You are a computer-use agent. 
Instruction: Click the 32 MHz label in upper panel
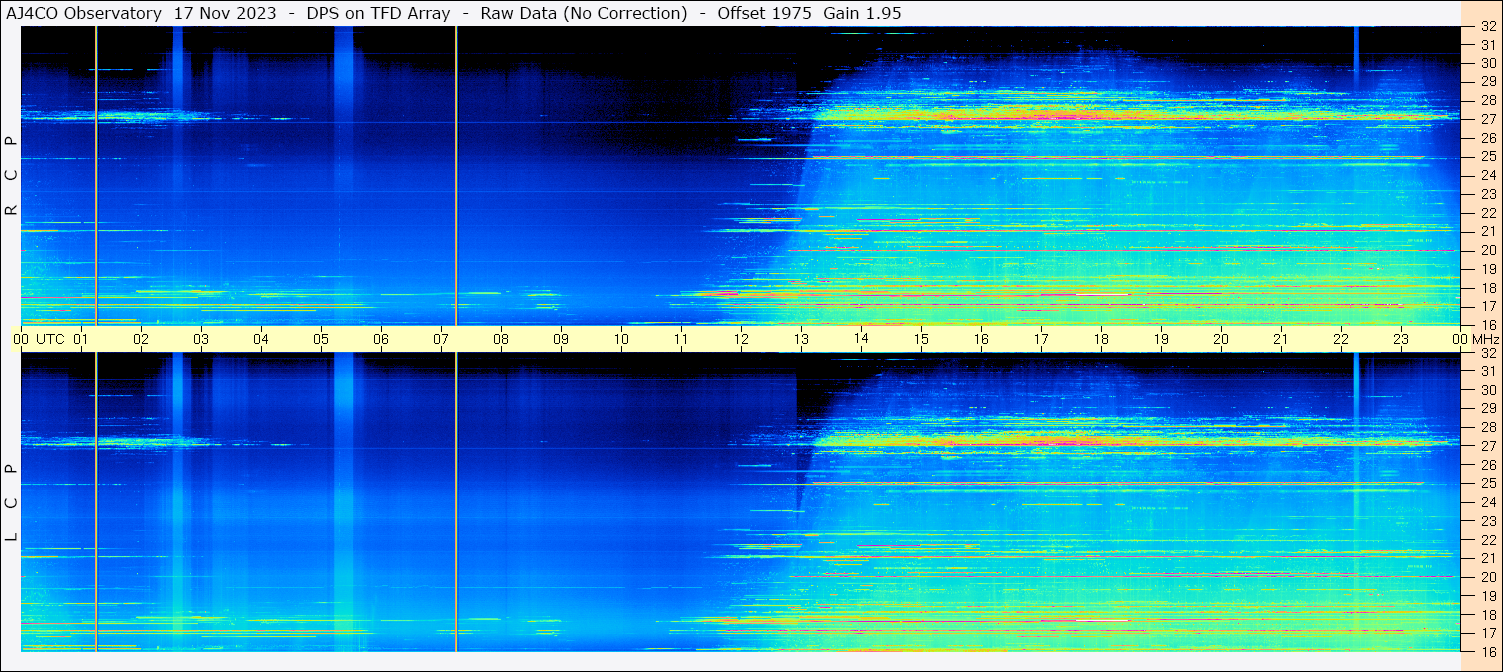tap(1487, 27)
